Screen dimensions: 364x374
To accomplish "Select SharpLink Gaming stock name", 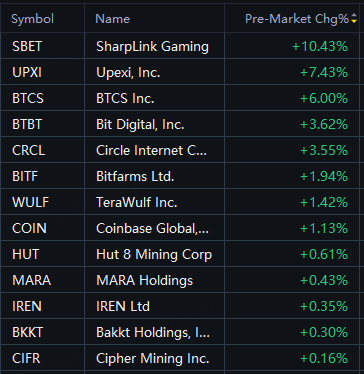I will click(x=152, y=47).
